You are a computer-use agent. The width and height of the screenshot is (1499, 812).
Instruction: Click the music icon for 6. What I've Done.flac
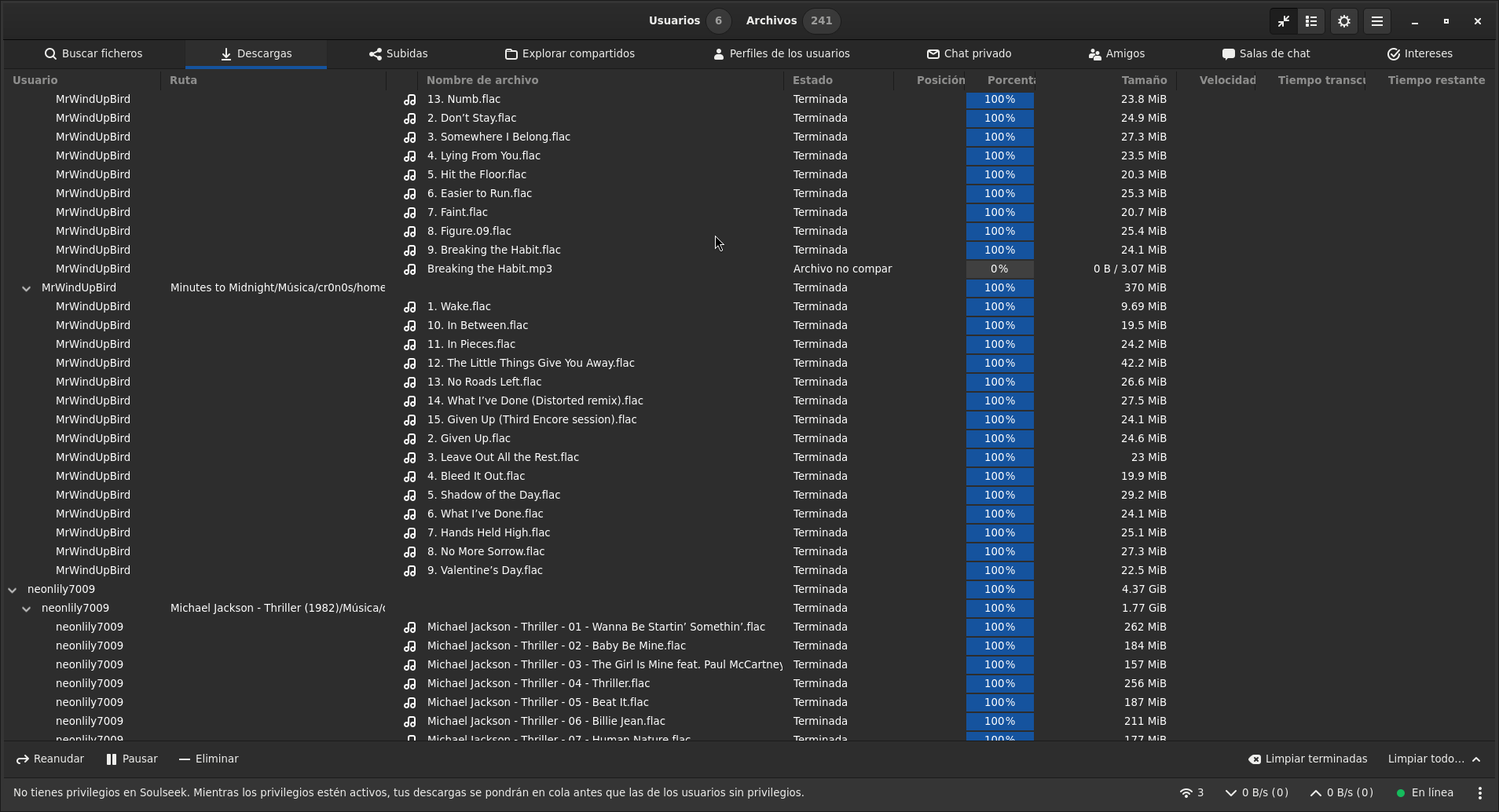click(410, 514)
